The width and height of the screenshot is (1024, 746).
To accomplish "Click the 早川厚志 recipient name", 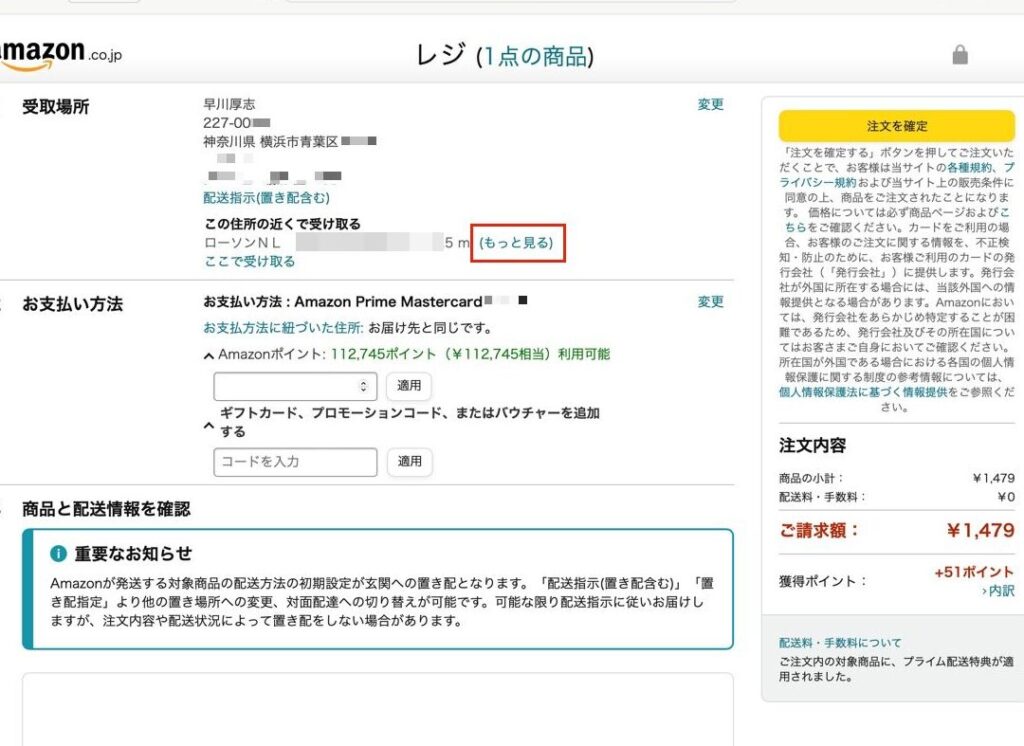I will point(229,105).
